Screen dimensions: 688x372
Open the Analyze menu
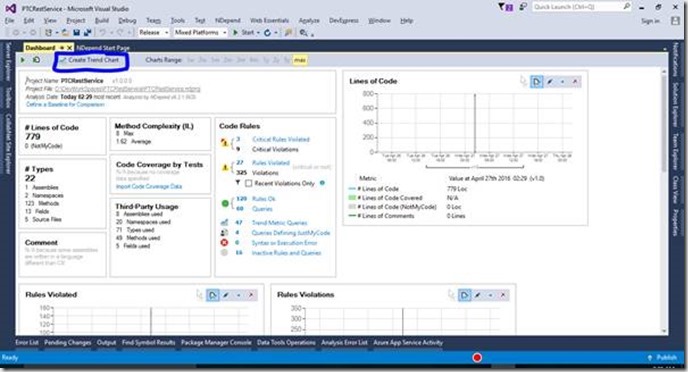click(x=309, y=21)
